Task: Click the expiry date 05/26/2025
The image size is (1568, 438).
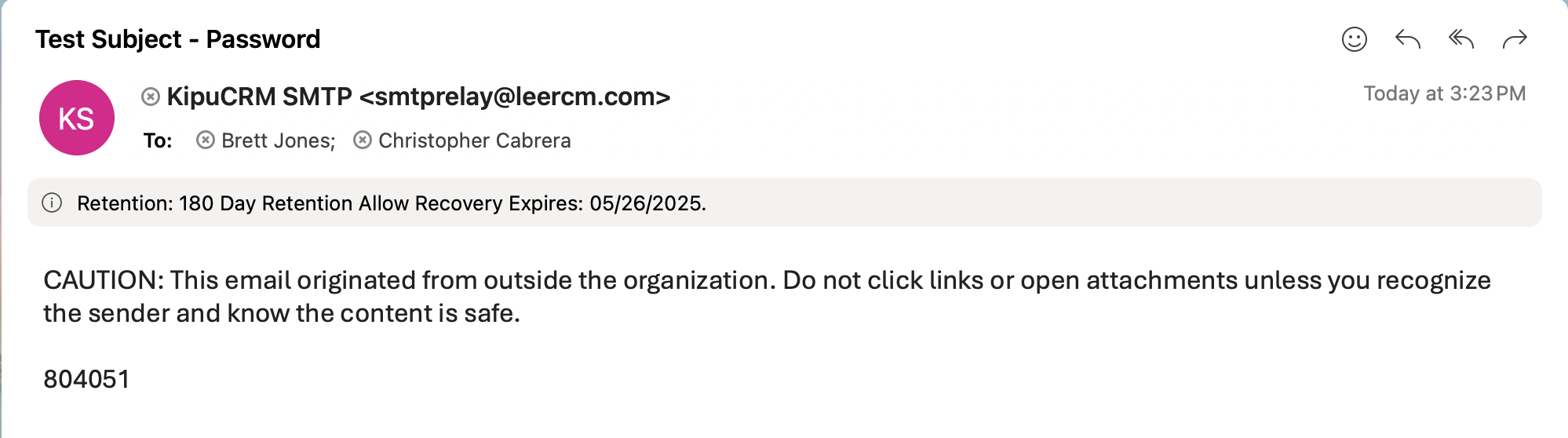Action: pyautogui.click(x=646, y=203)
